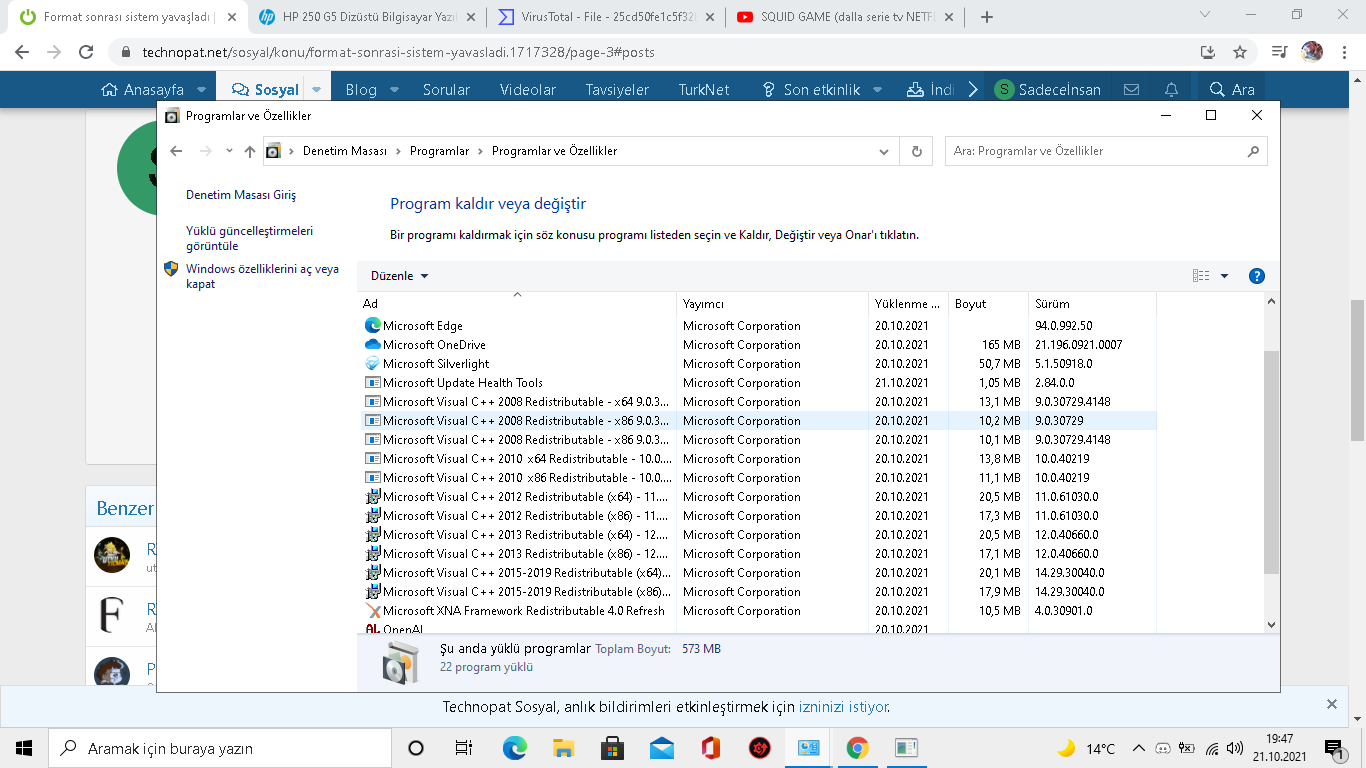
Task: Click Denetim Masası Giriş link
Action: (x=241, y=195)
